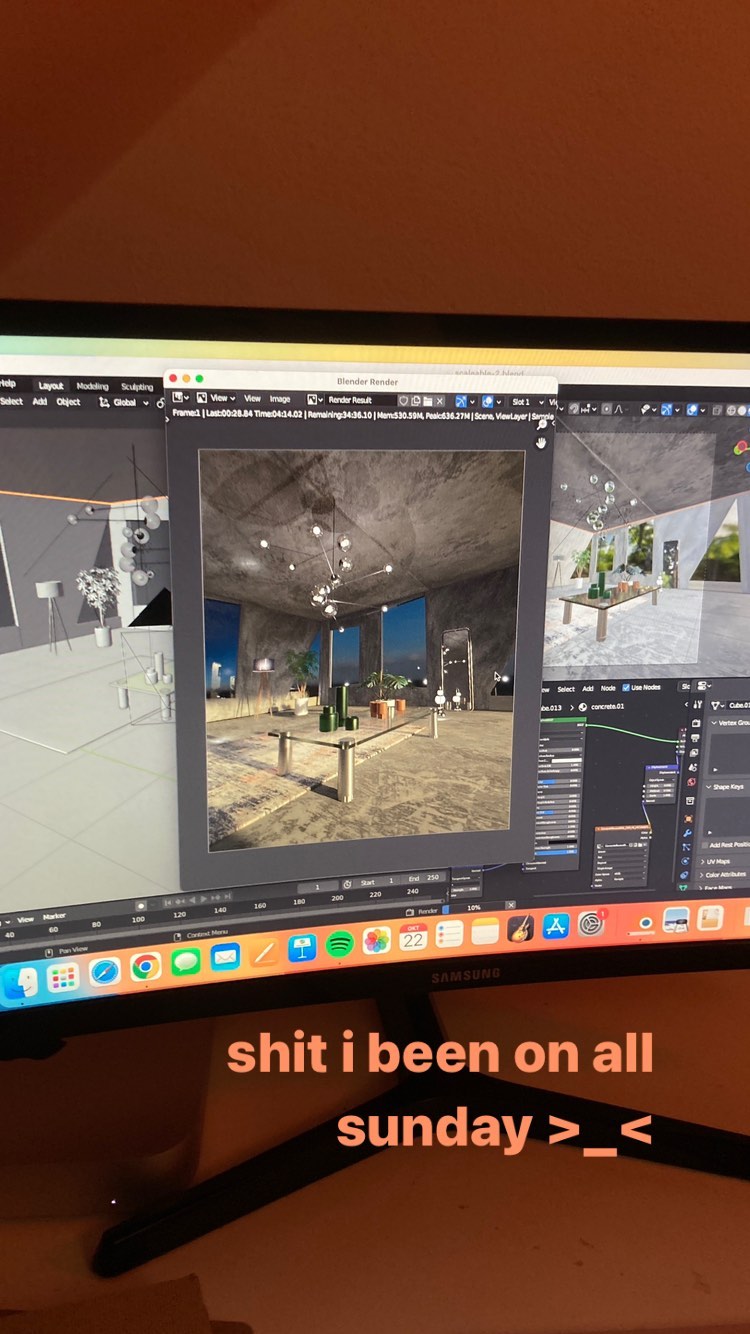Click white color swatch on Principled BSDF node
This screenshot has width=750, height=1334.
567,761
